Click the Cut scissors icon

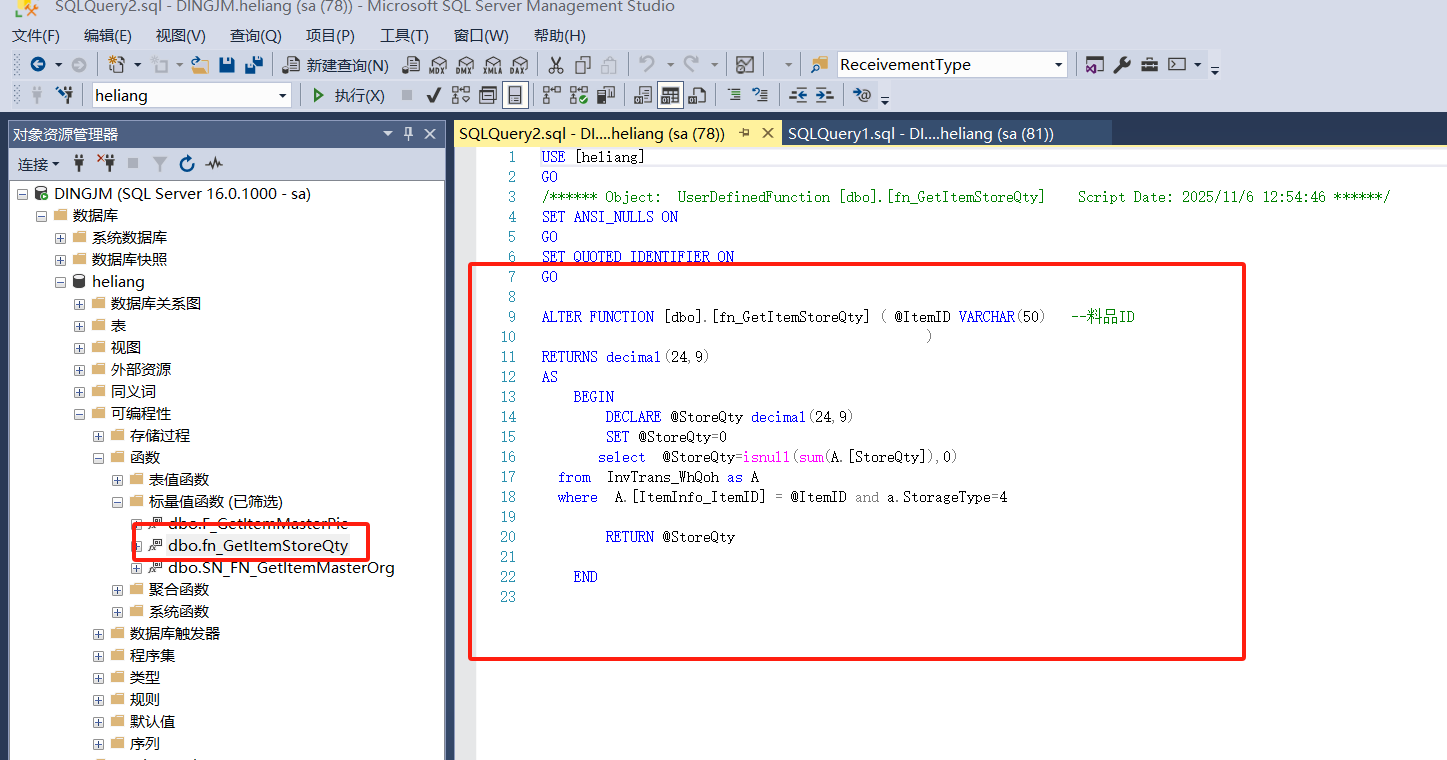(x=555, y=65)
